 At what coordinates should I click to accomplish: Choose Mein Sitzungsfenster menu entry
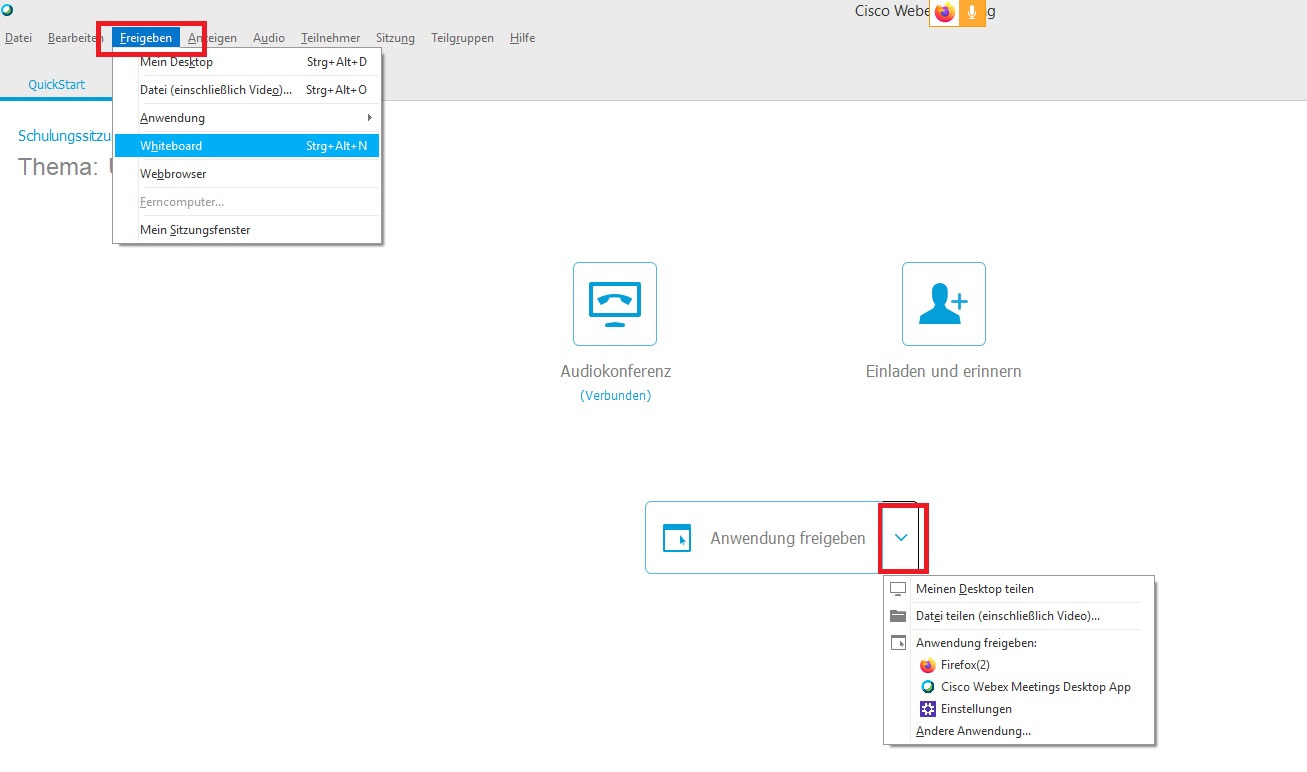coord(247,230)
